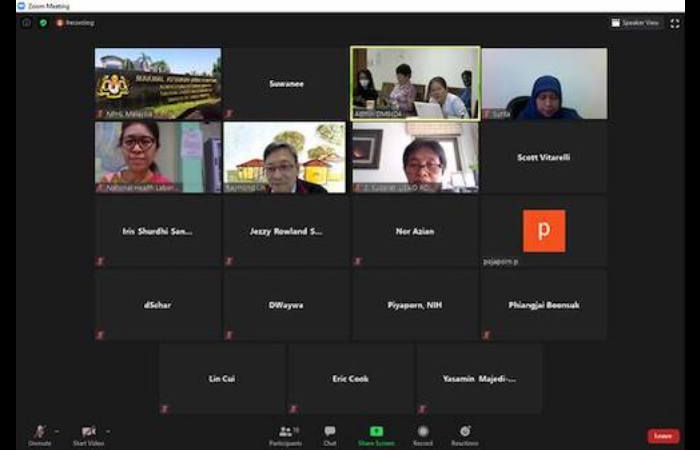
Task: Select the Jezzy Rowland S... tile
Action: click(x=286, y=231)
